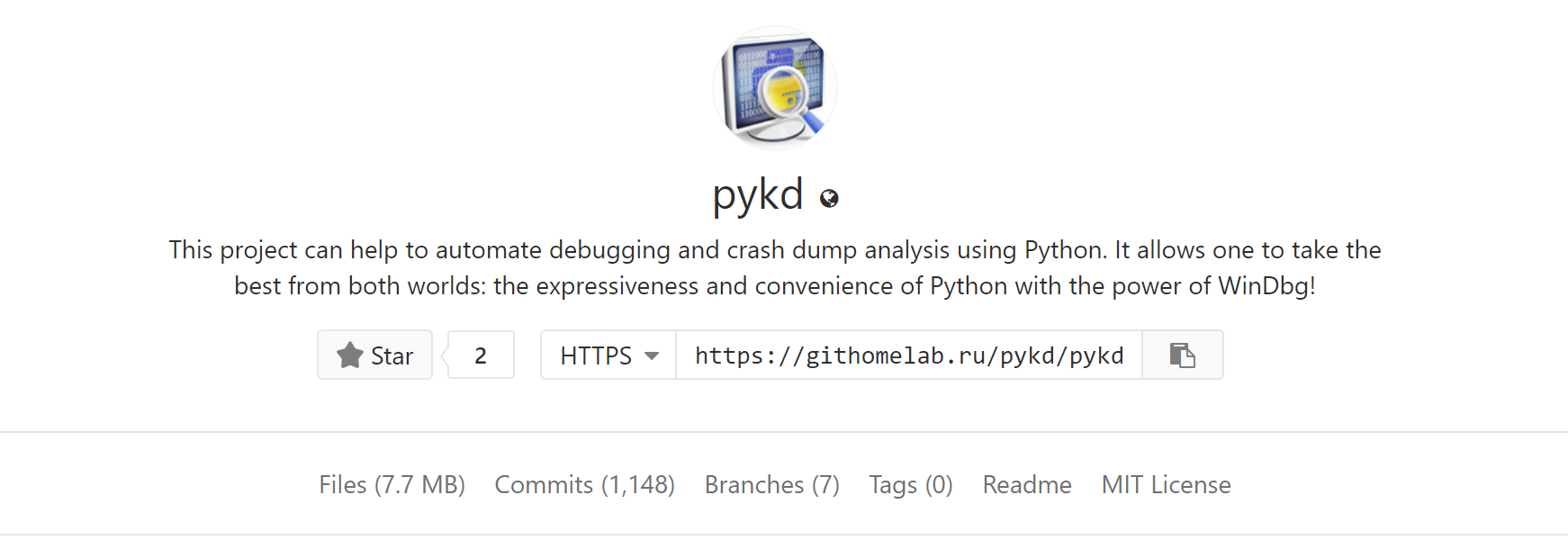Expand the caret arrow next to HTTPS
This screenshot has height=549, width=1568.
click(x=652, y=355)
